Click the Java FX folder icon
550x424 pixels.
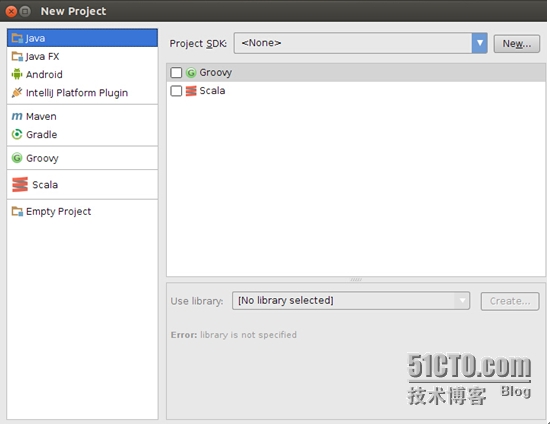(x=17, y=56)
